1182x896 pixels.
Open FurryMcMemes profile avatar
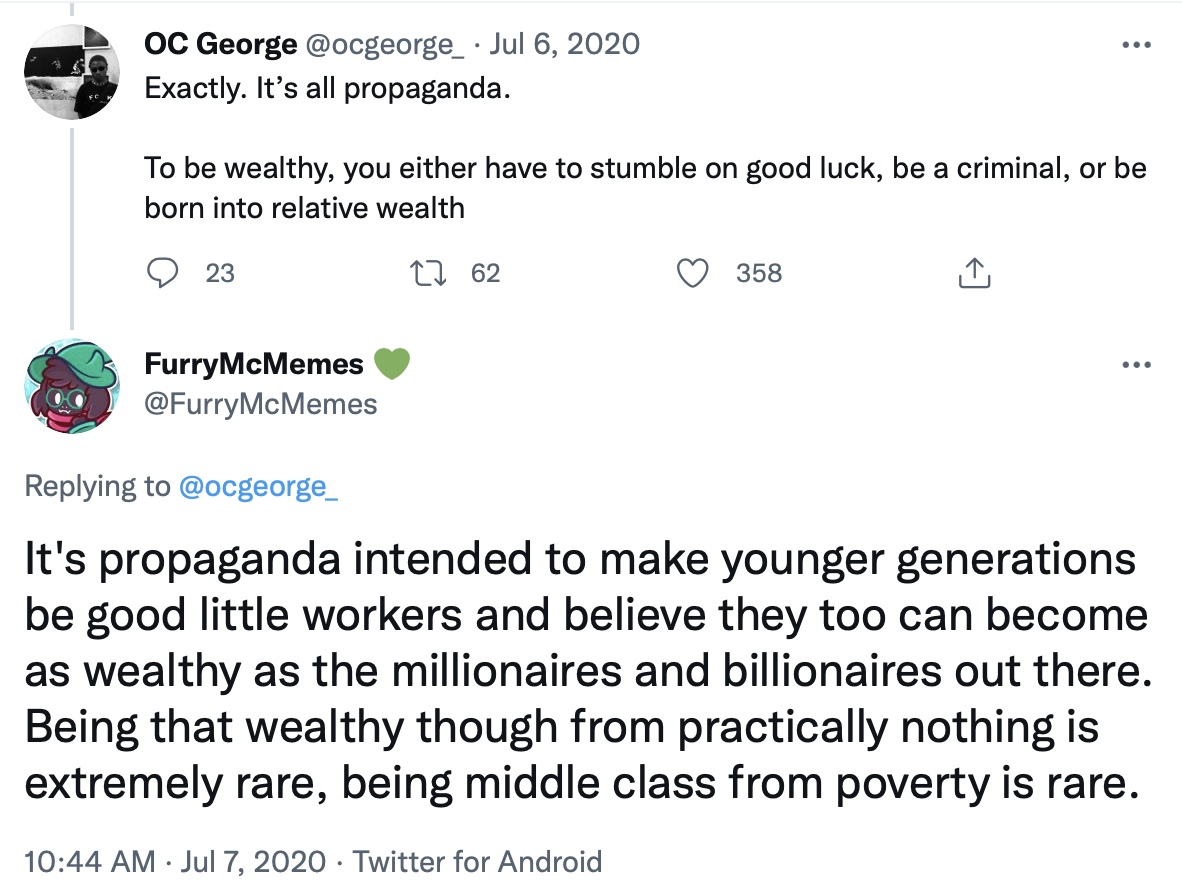pyautogui.click(x=72, y=386)
